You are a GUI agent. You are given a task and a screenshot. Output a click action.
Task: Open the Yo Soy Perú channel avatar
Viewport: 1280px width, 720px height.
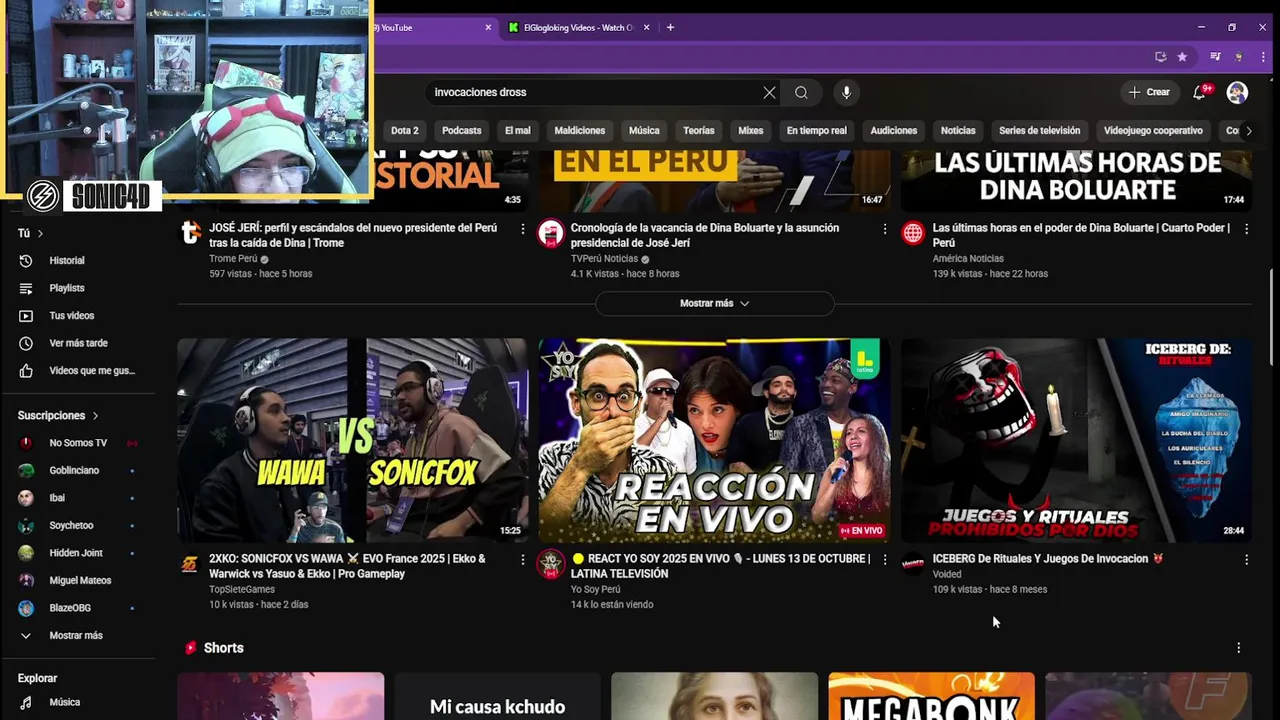(551, 564)
